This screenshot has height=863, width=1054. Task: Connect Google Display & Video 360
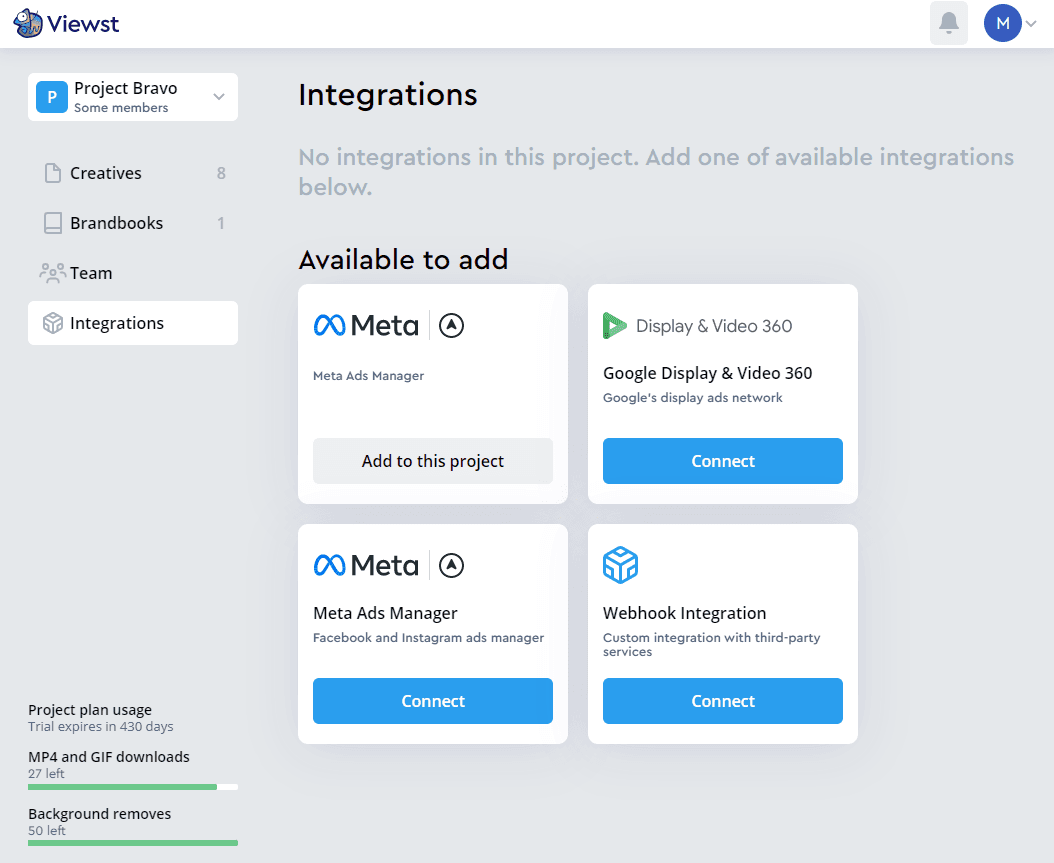(x=722, y=461)
